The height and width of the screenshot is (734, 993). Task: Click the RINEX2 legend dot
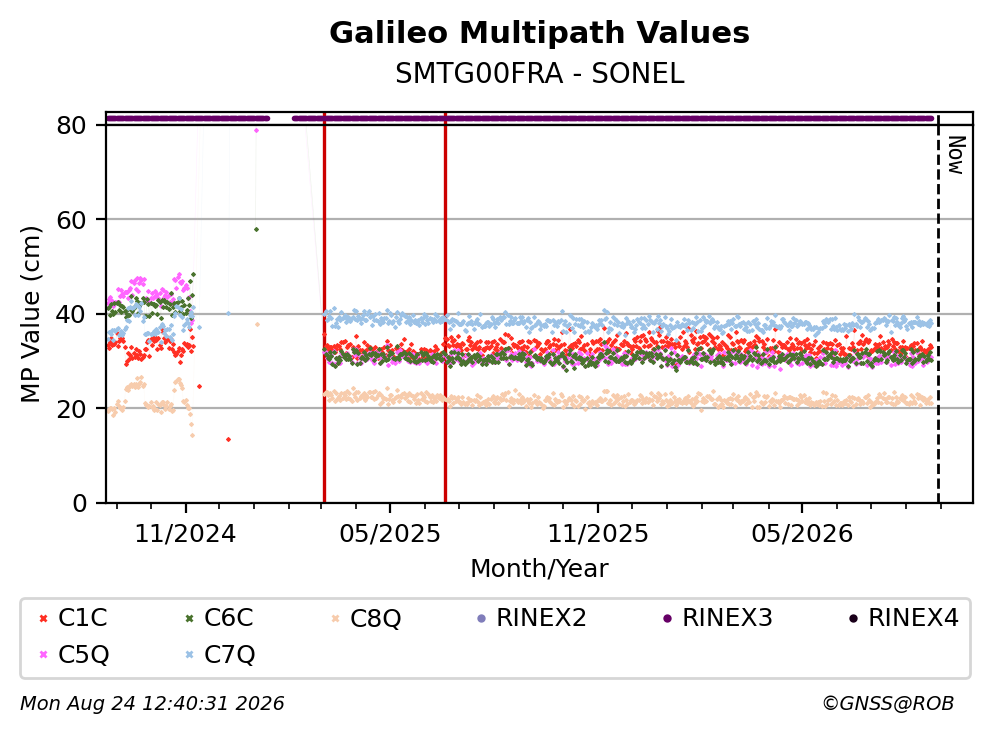pos(481,618)
